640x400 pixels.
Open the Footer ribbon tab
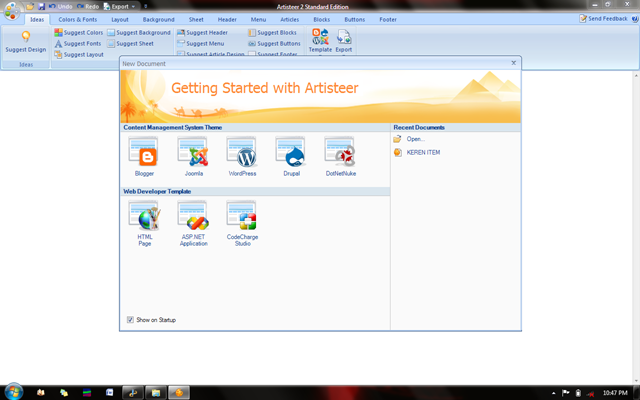388,20
